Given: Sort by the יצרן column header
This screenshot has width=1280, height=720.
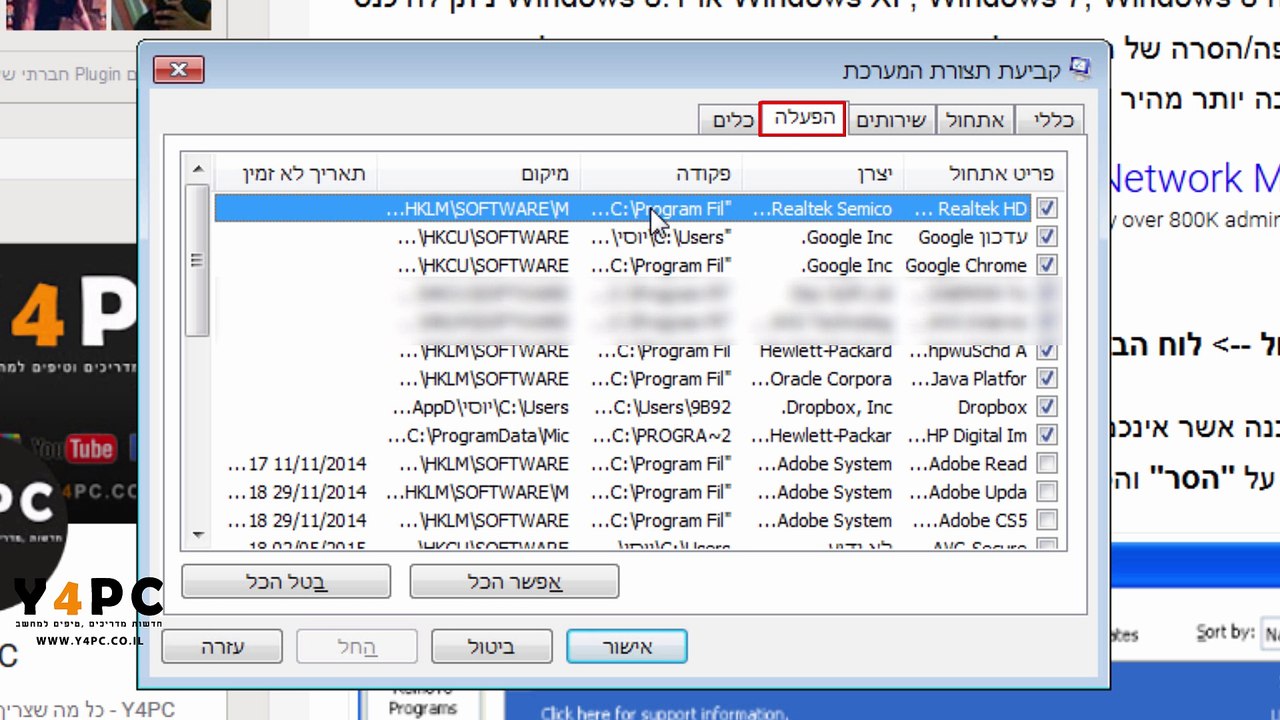Looking at the screenshot, I should coord(823,173).
